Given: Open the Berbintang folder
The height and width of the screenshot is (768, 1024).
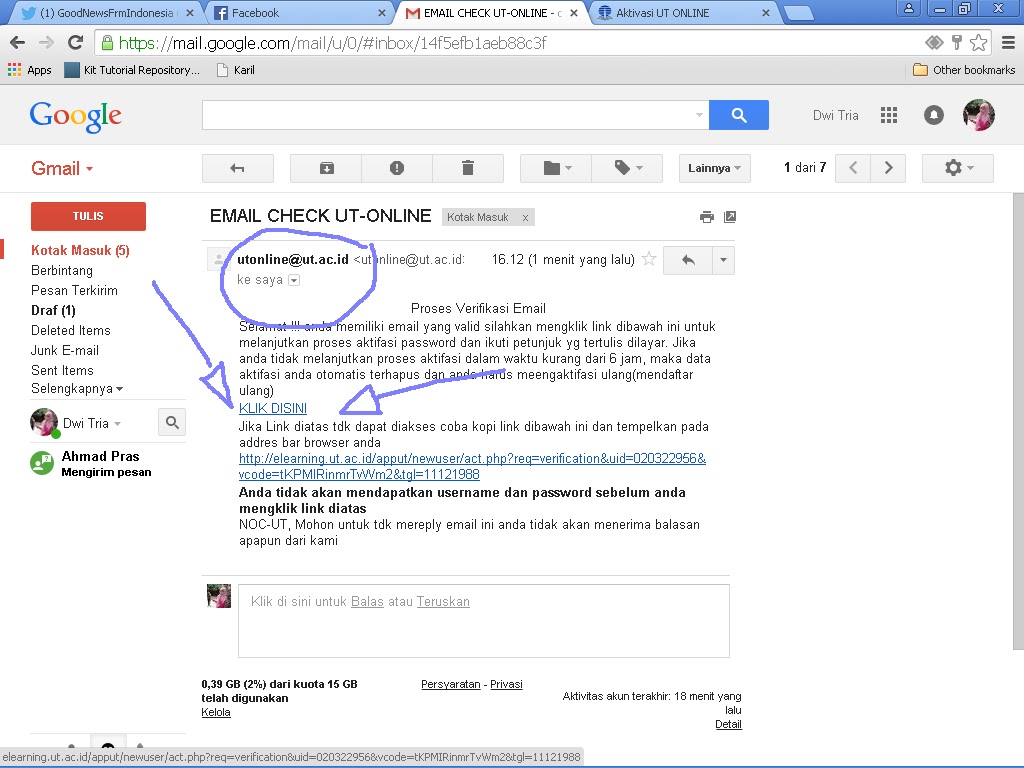Looking at the screenshot, I should (x=62, y=270).
